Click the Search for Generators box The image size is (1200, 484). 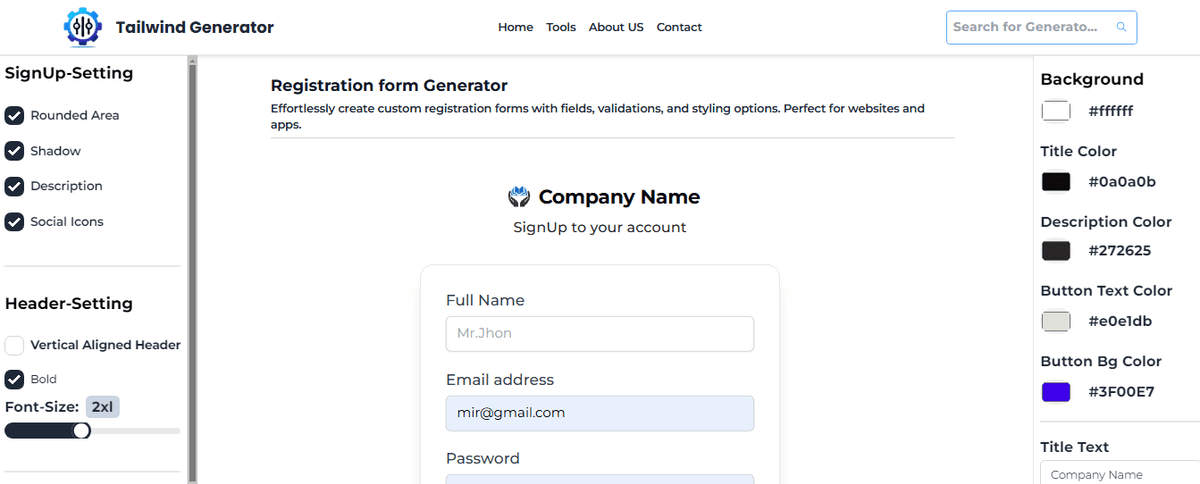[x=1041, y=27]
